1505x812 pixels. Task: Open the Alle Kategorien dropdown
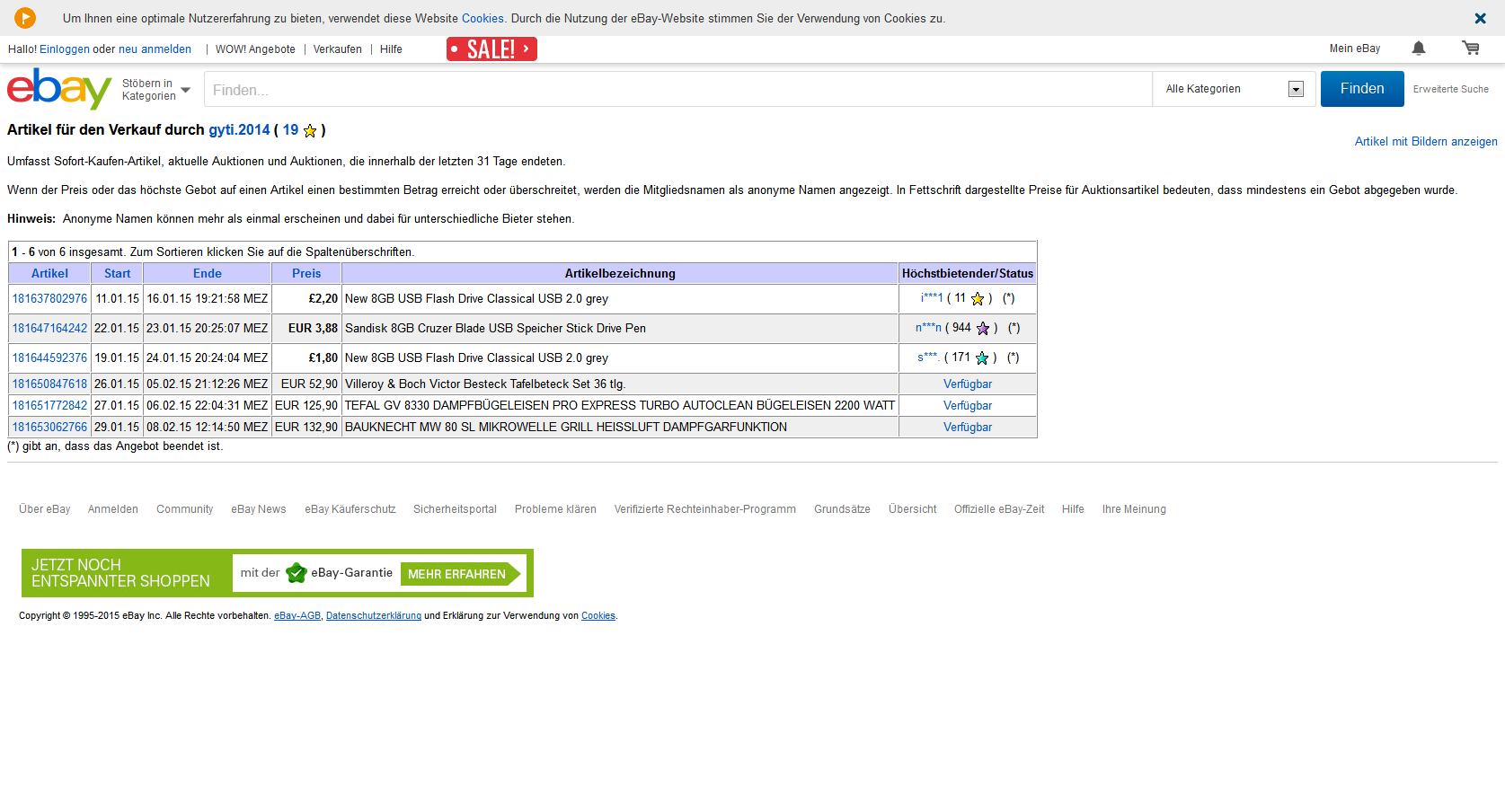1235,89
